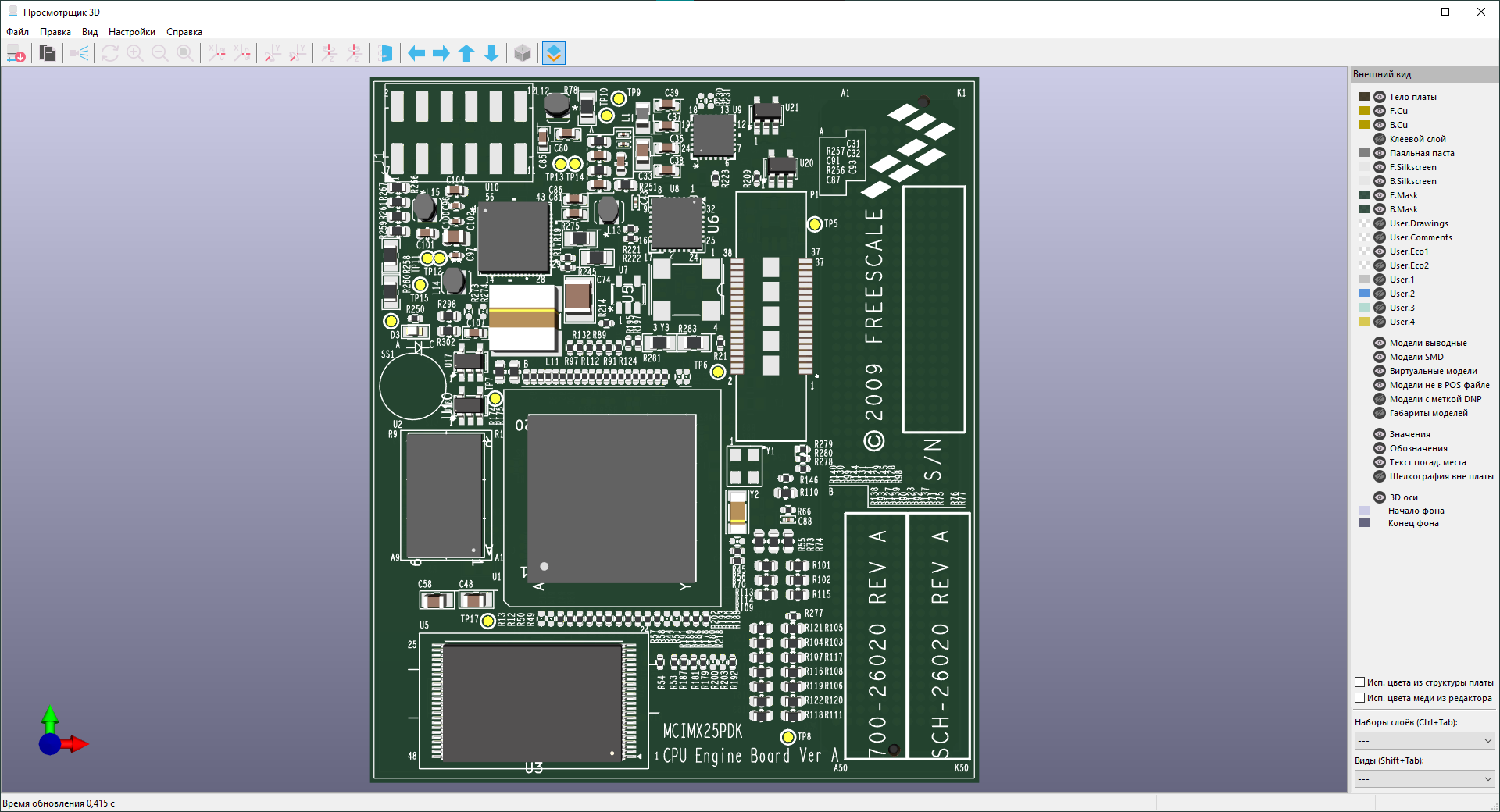Image resolution: width=1500 pixels, height=812 pixels.
Task: Enable Исп. цвета меди из редактора checkbox
Action: click(1360, 698)
